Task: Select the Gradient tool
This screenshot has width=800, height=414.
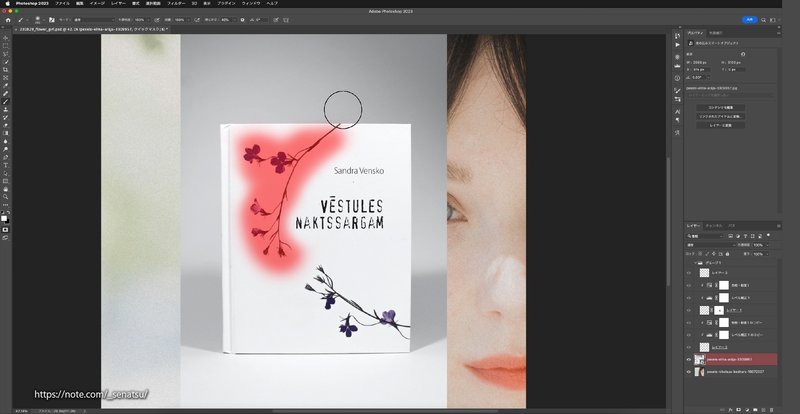Action: click(x=6, y=133)
